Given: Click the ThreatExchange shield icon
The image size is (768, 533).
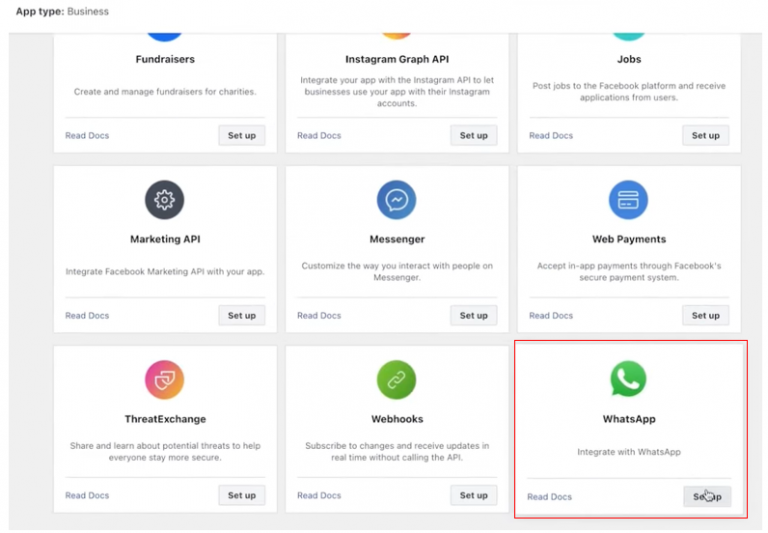Looking at the screenshot, I should coord(165,380).
